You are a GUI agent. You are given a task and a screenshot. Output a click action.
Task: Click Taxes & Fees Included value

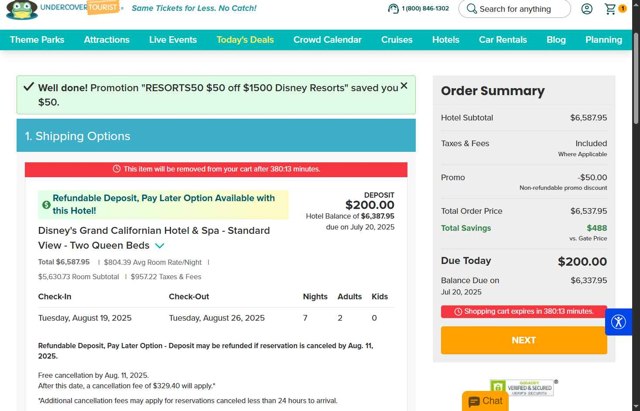point(591,143)
